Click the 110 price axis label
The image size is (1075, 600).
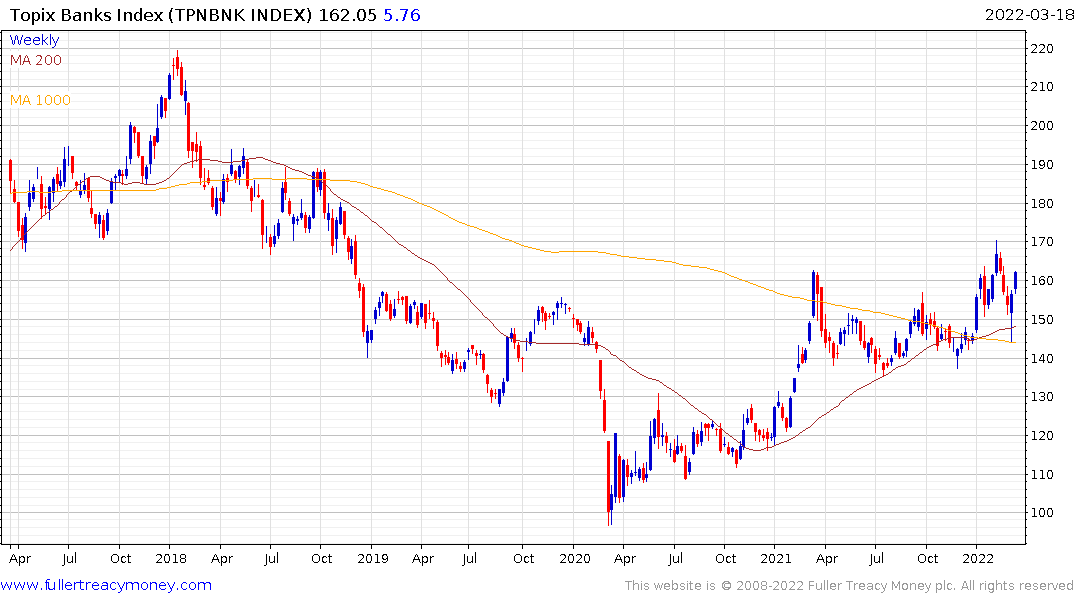click(x=1042, y=475)
